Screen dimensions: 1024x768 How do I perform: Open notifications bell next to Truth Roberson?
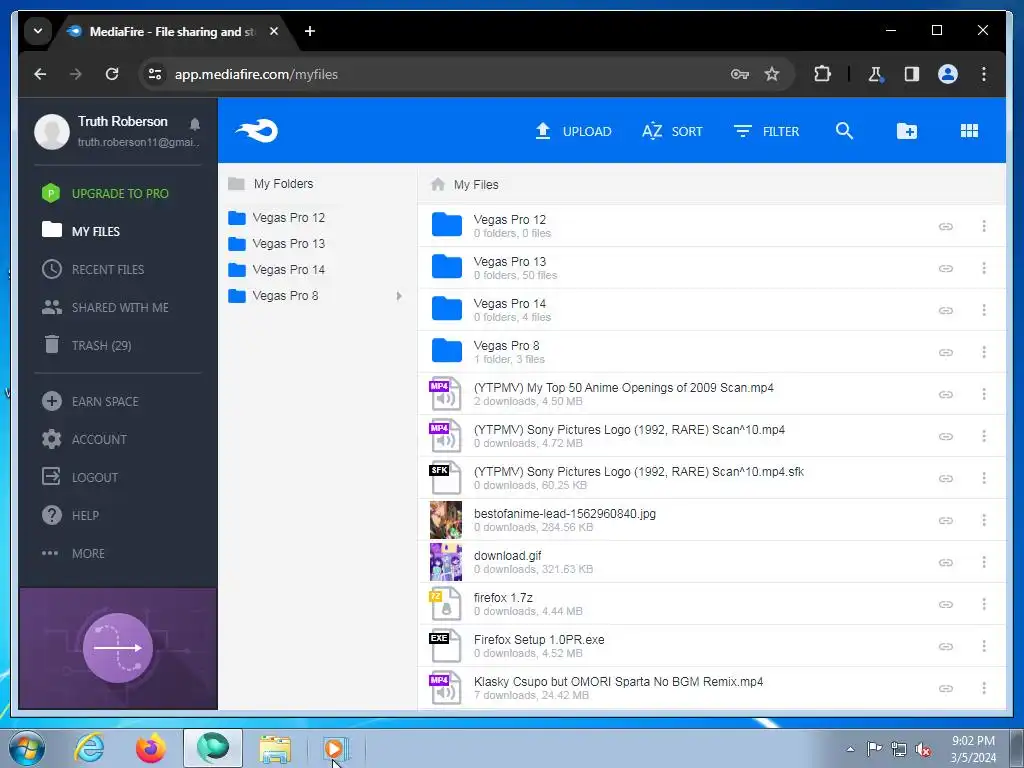coord(195,123)
